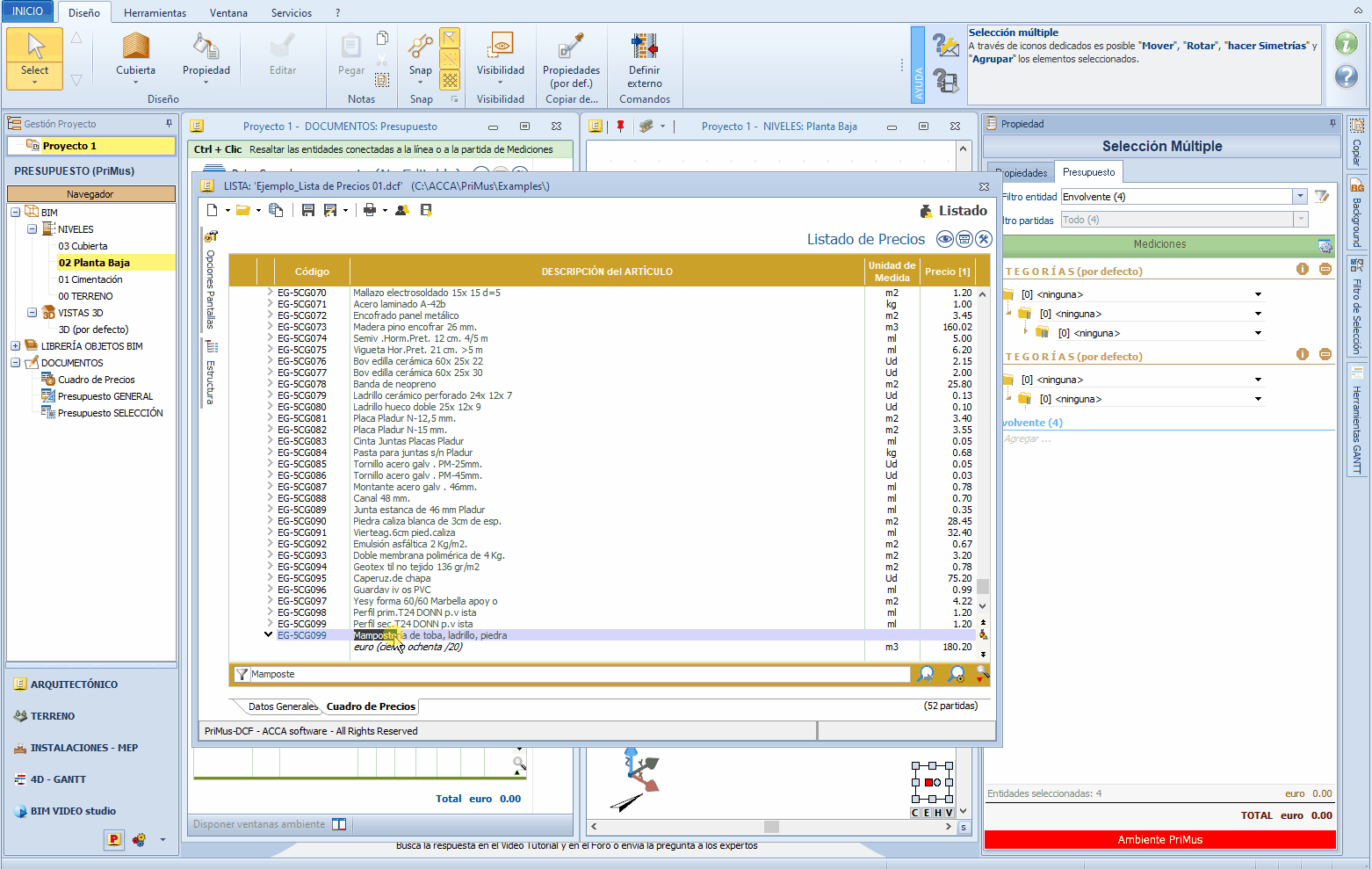Open the Diseño ribbon tab
1372x869 pixels.
[x=84, y=13]
